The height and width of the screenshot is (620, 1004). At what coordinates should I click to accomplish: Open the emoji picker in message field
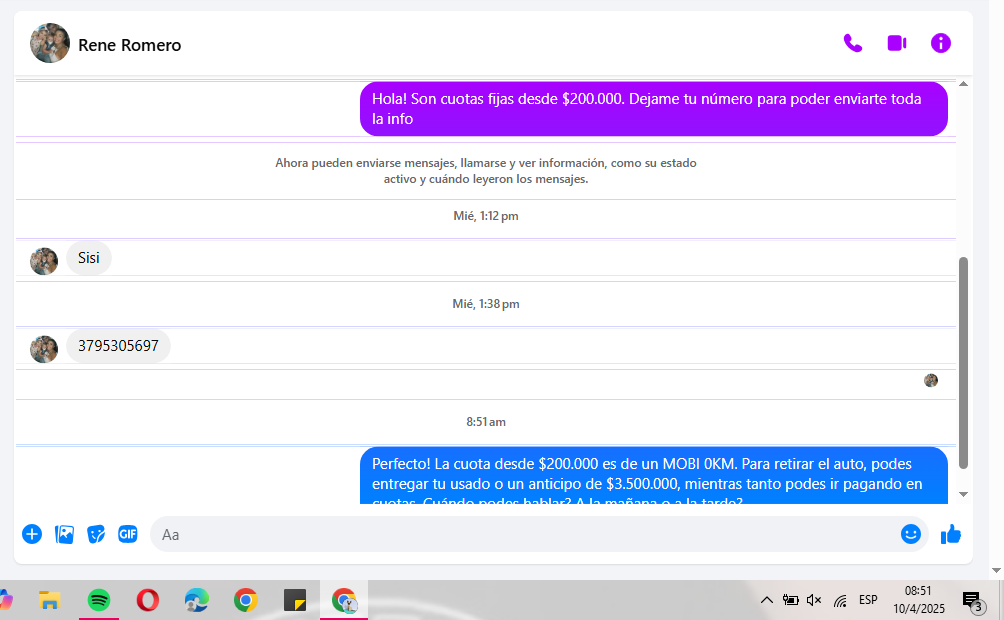pyautogui.click(x=910, y=534)
